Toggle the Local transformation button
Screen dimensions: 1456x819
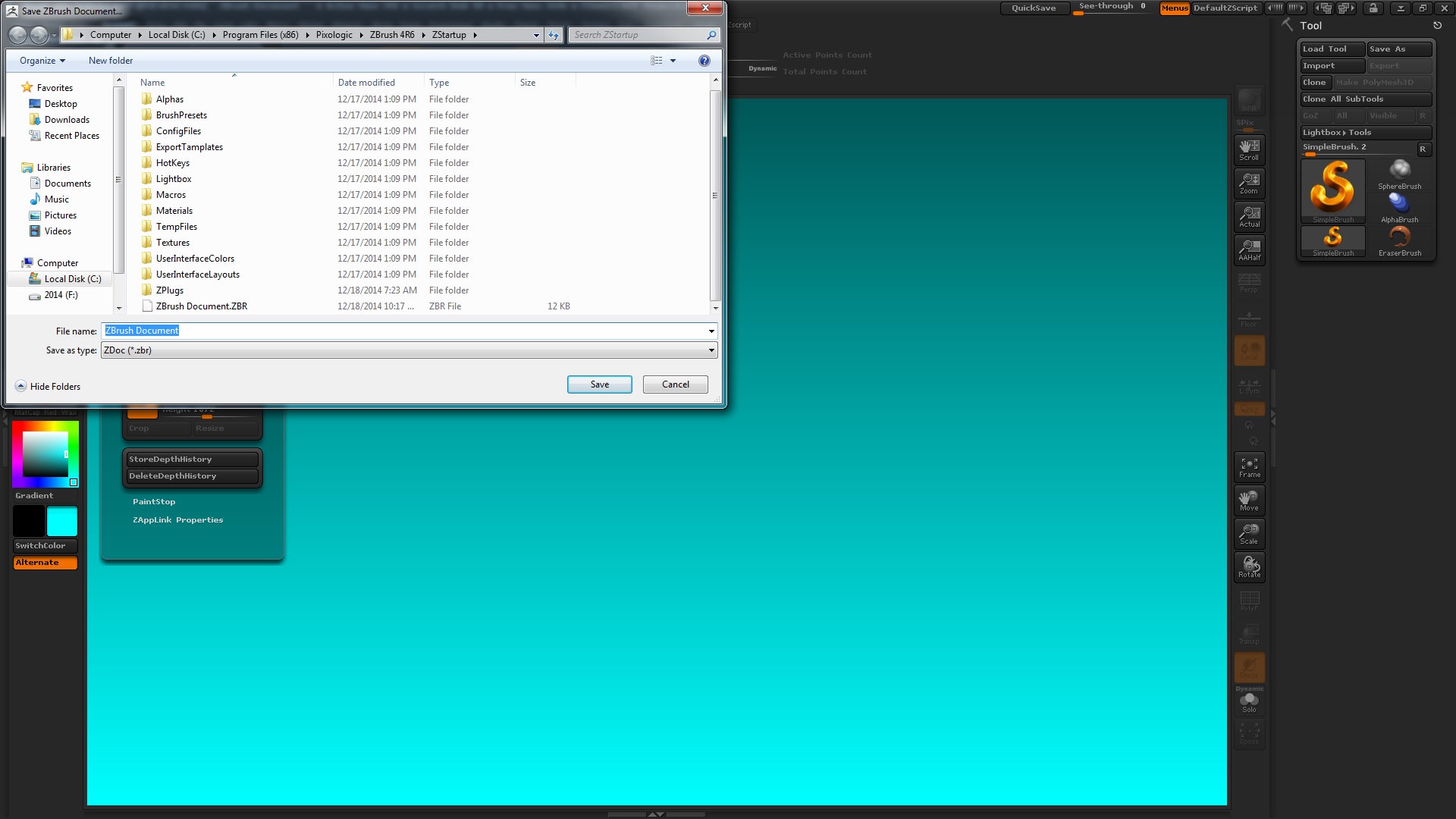1249,350
